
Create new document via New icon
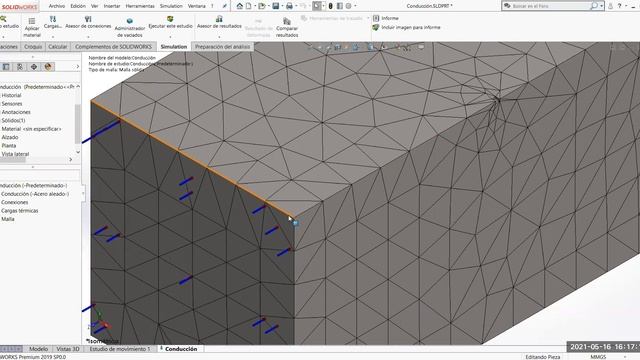coord(248,6)
